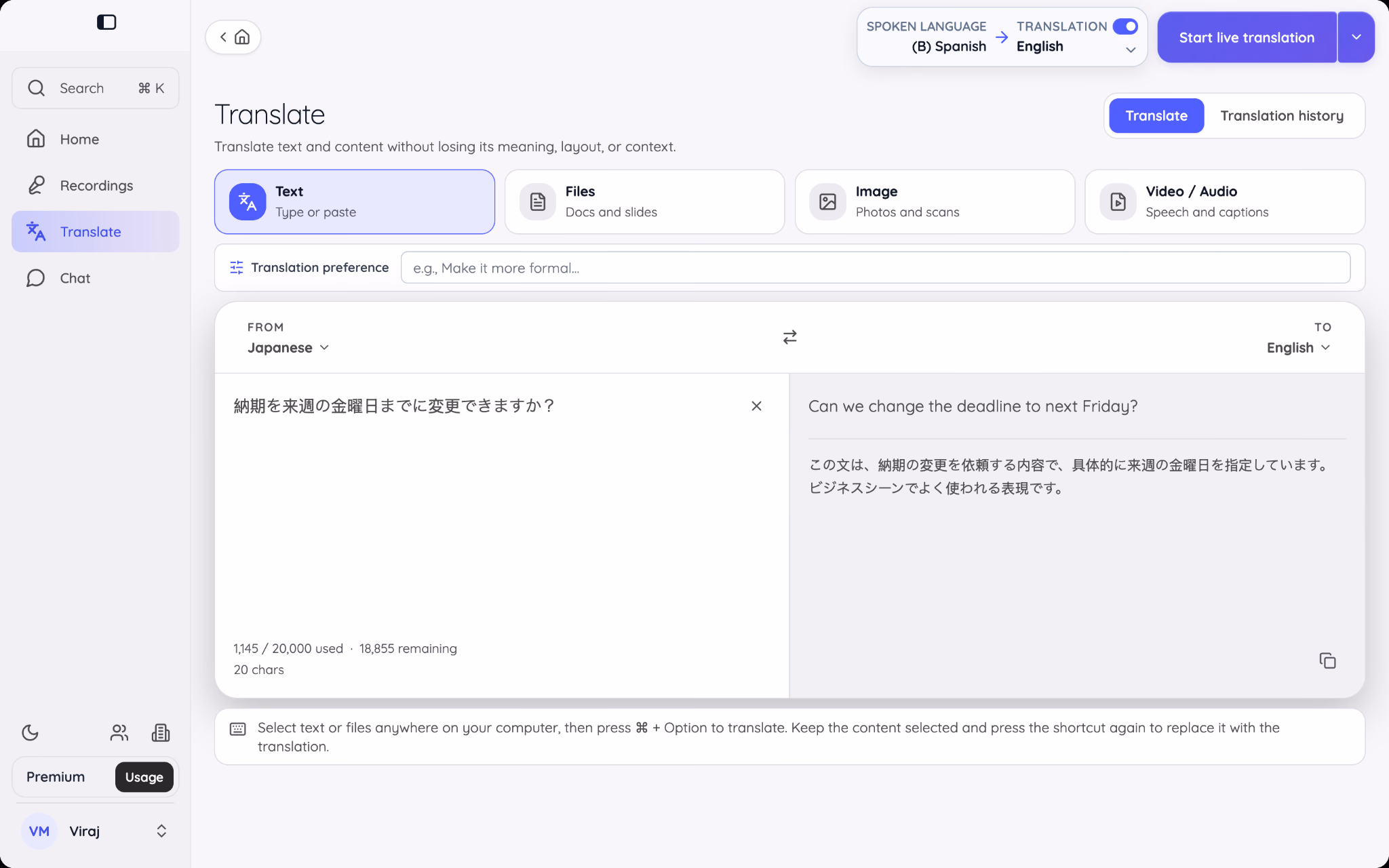Open the team members icon
The width and height of the screenshot is (1389, 868).
point(119,732)
